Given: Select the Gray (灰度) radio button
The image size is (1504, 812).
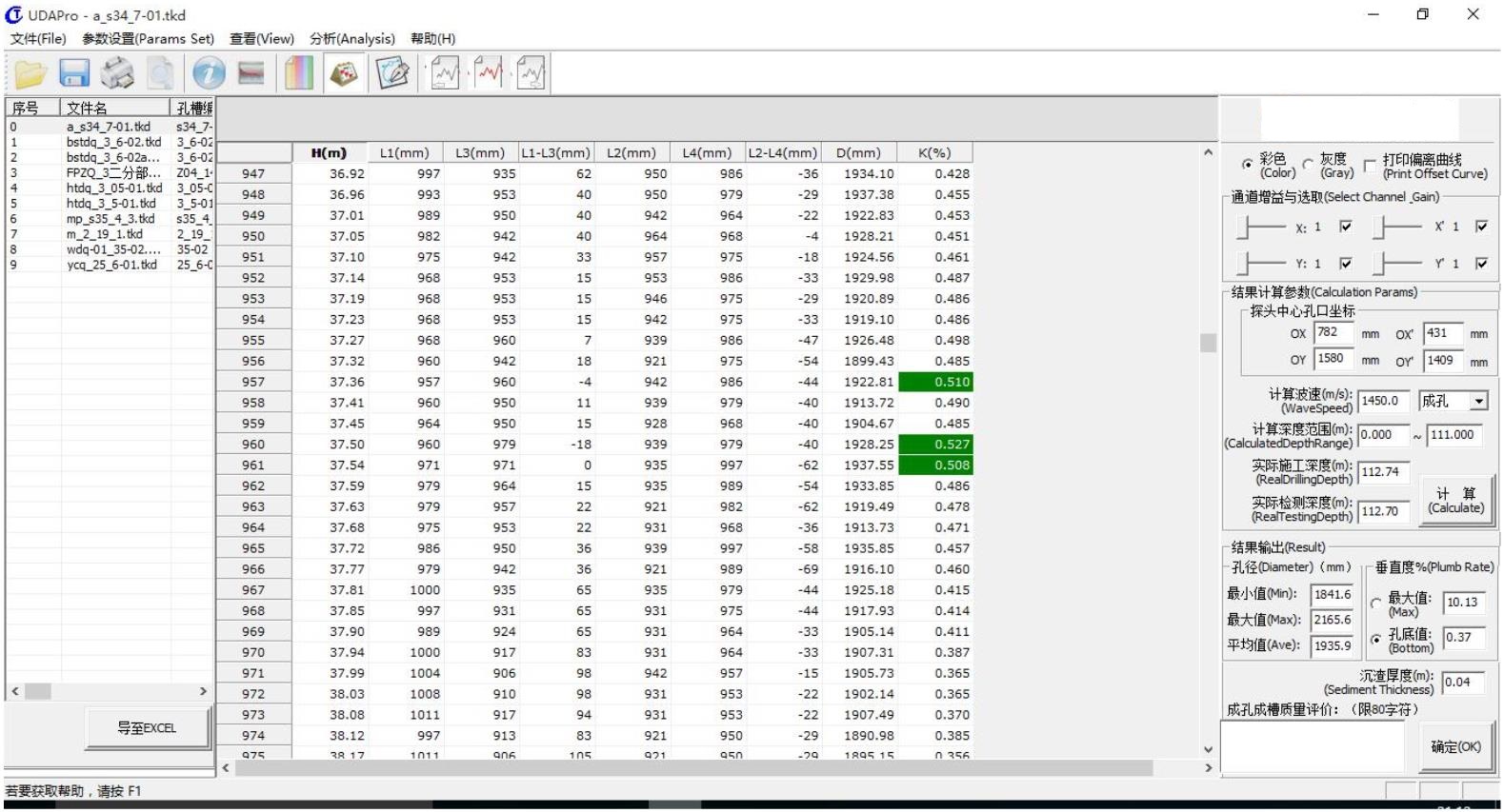Looking at the screenshot, I should (x=1309, y=165).
